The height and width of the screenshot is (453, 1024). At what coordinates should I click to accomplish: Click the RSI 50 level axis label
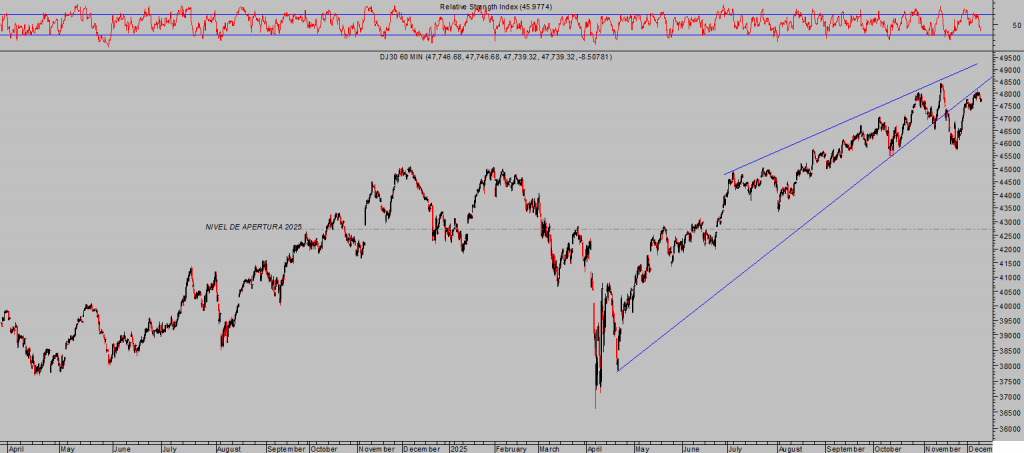coord(1014,25)
